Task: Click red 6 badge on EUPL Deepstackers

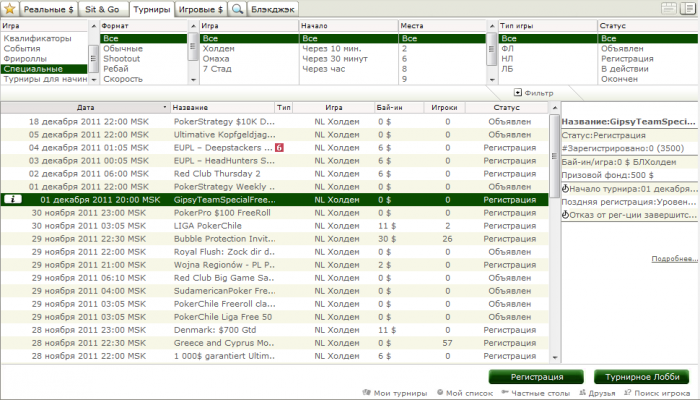Action: 279,147
